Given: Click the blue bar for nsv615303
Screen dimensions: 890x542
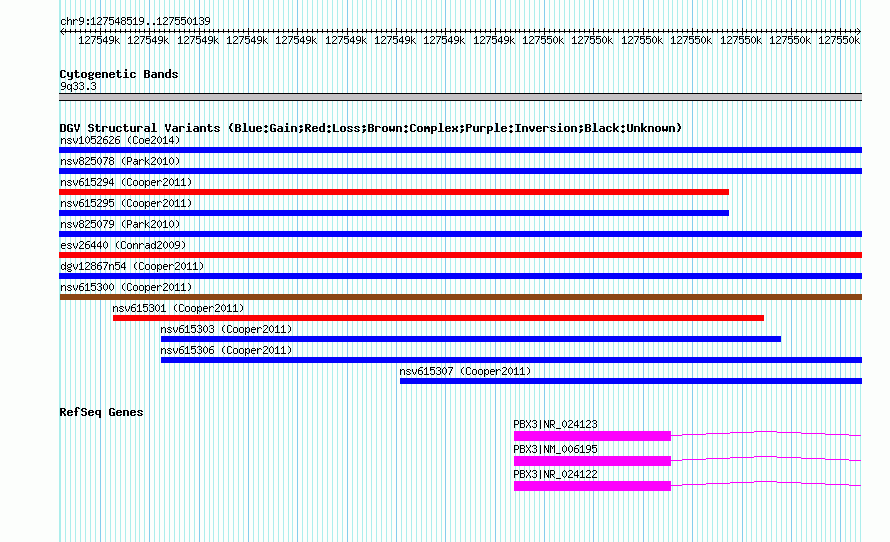Looking at the screenshot, I should [x=471, y=339].
